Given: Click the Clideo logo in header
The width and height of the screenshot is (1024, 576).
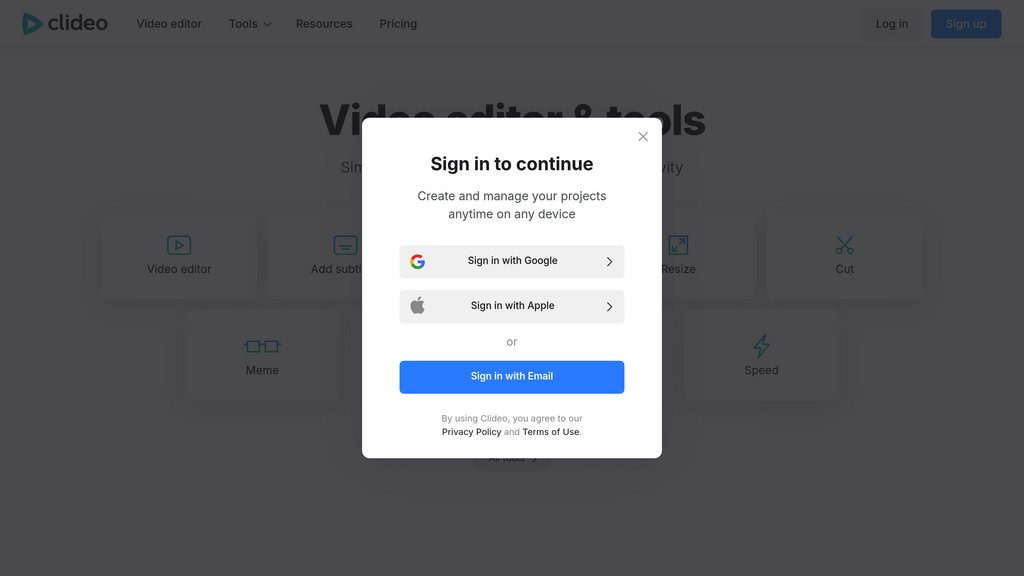Looking at the screenshot, I should point(65,24).
